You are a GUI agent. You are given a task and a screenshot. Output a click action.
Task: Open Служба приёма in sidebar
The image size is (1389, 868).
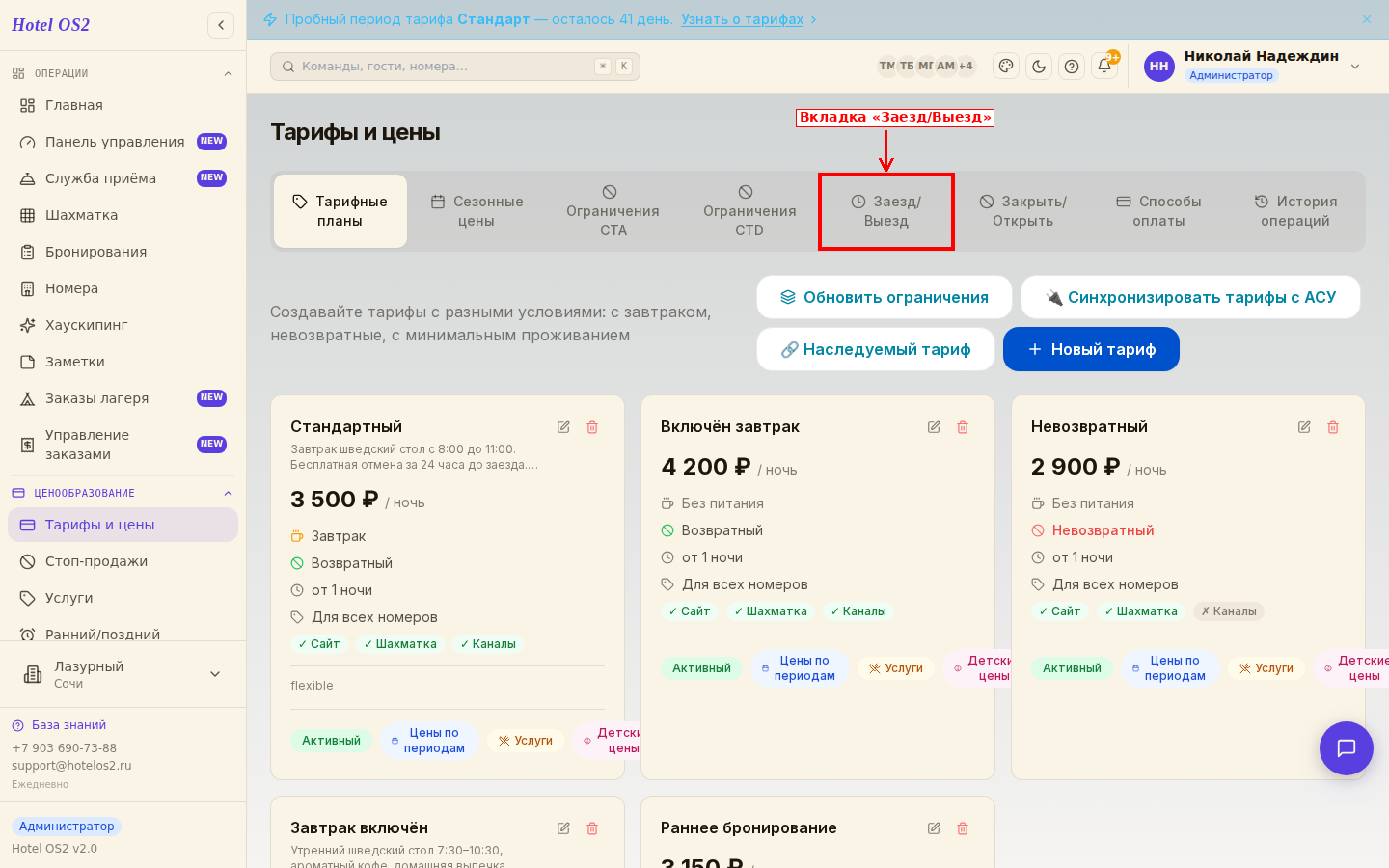123,178
